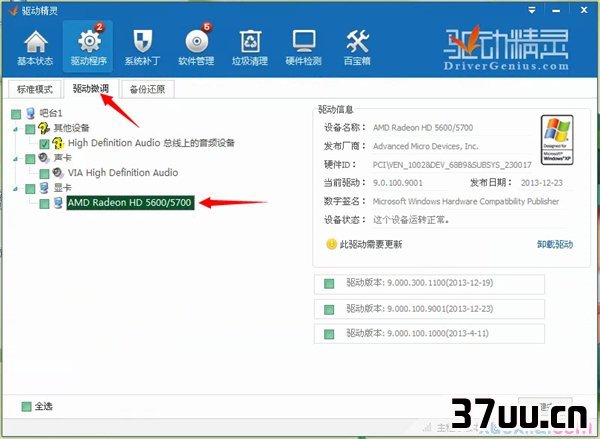Open the 软件管理 disc section

(x=196, y=48)
